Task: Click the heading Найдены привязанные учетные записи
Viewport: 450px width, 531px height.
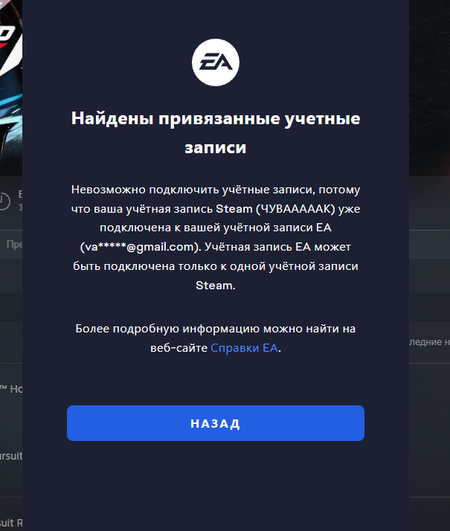Action: pyautogui.click(x=215, y=133)
